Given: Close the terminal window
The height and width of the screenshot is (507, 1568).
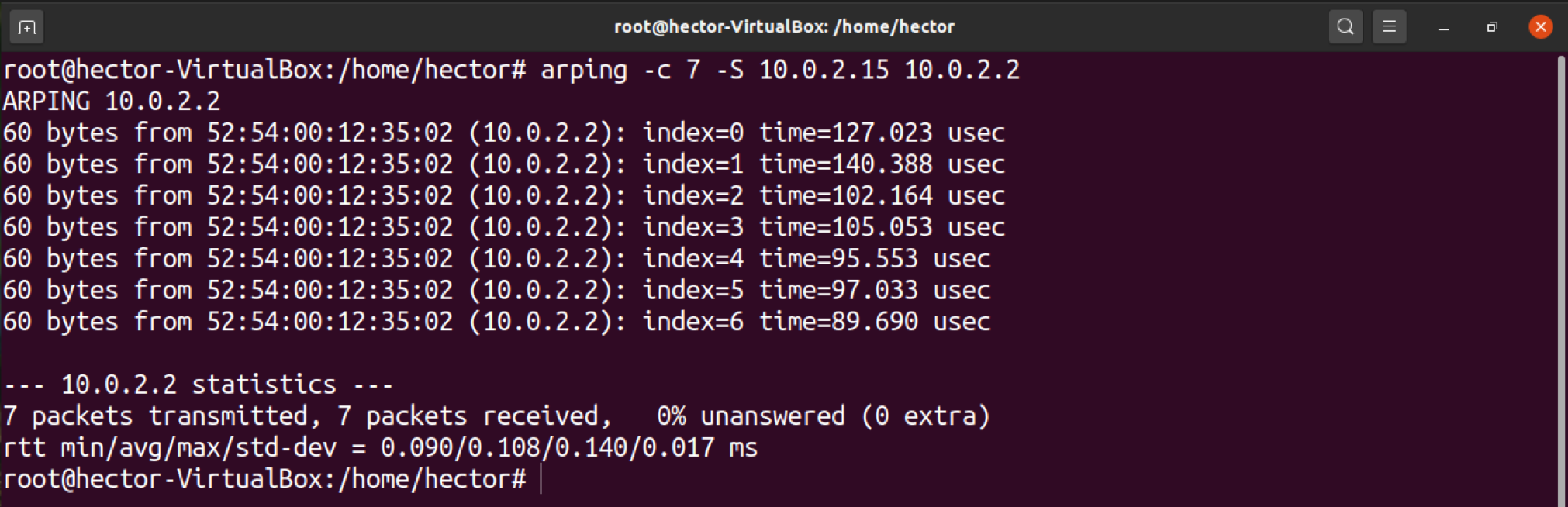Looking at the screenshot, I should [1540, 27].
